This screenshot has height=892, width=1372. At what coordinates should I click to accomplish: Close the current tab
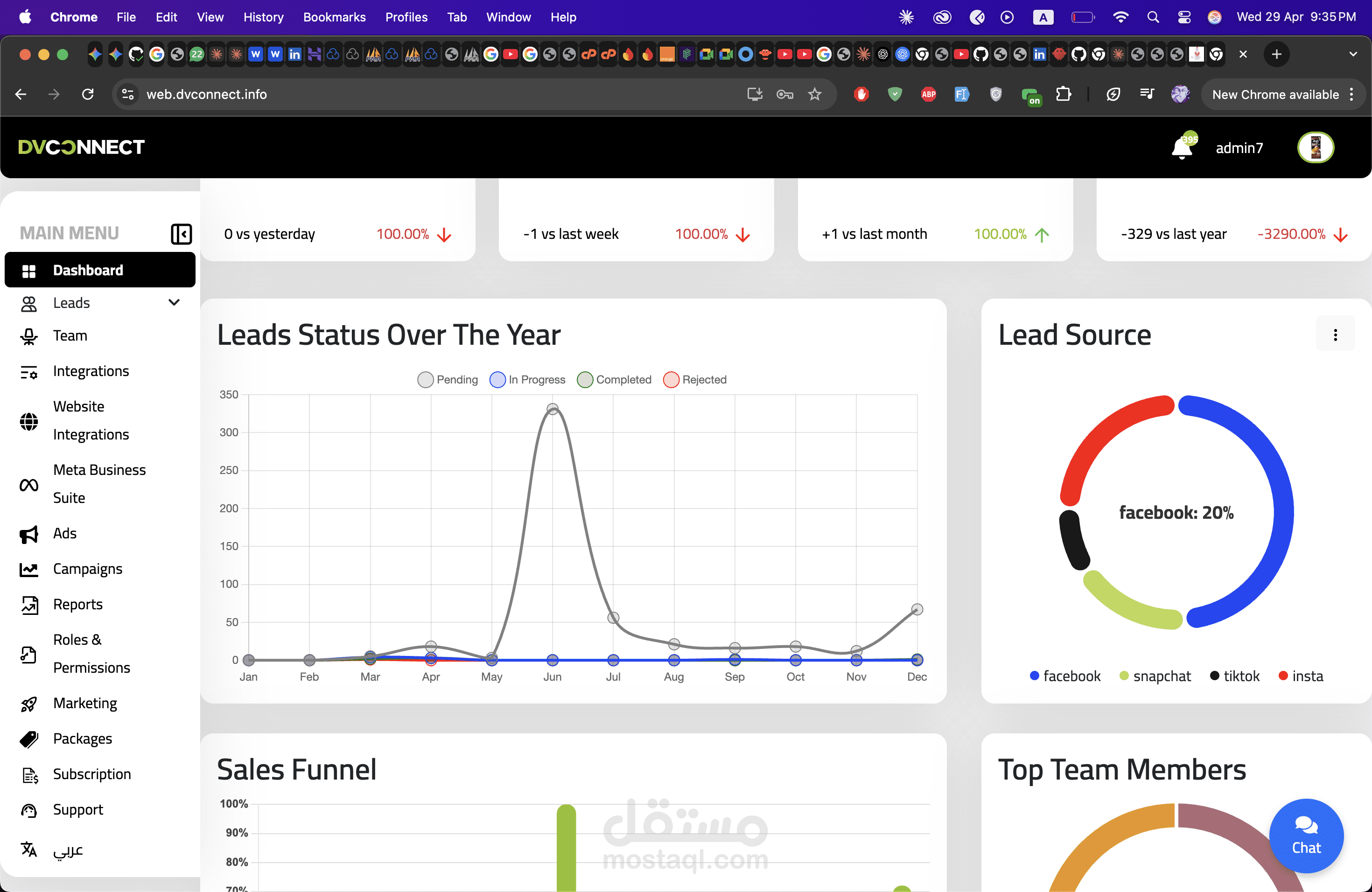[x=1243, y=54]
